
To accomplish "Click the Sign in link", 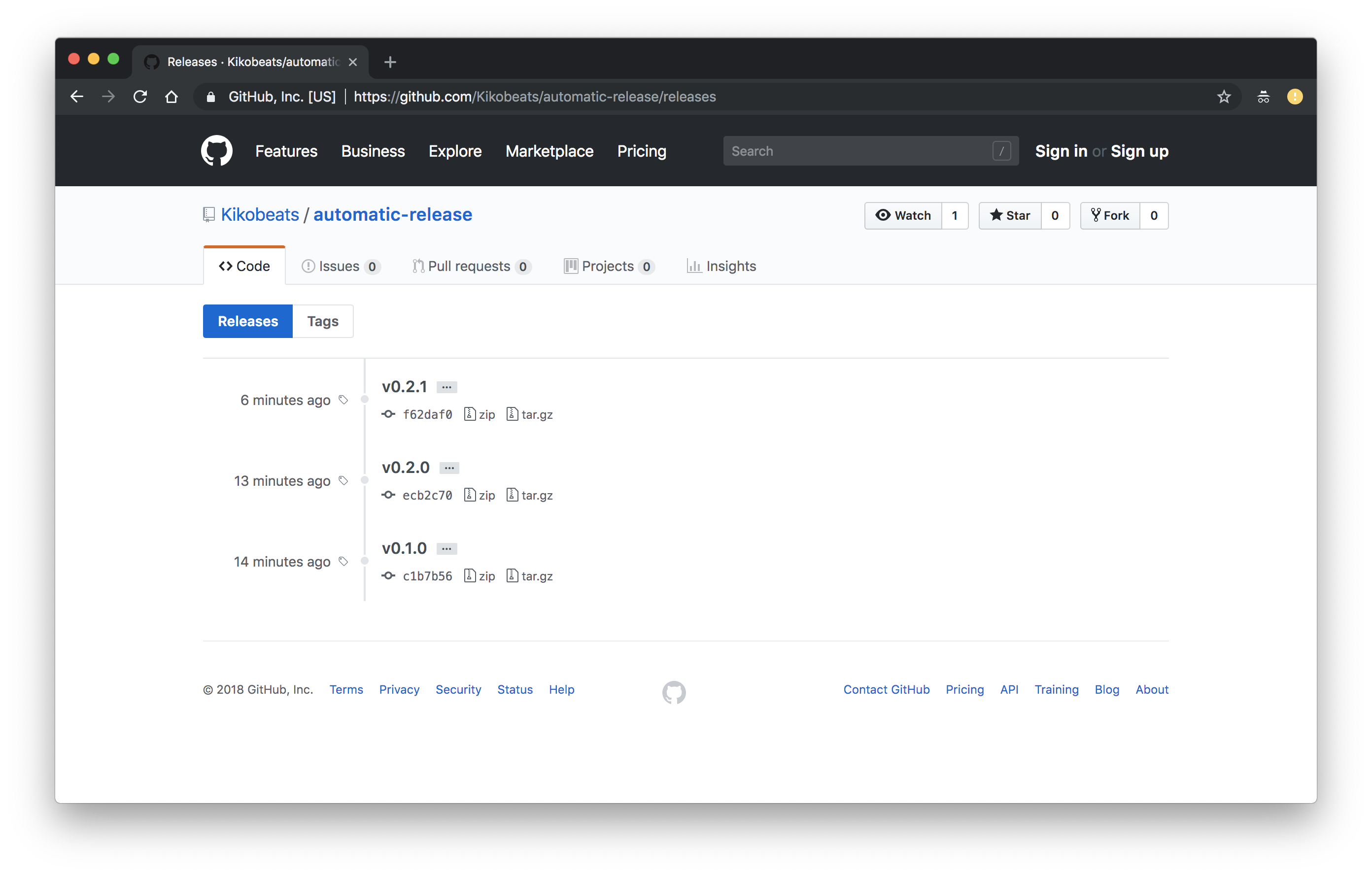I will tap(1061, 151).
